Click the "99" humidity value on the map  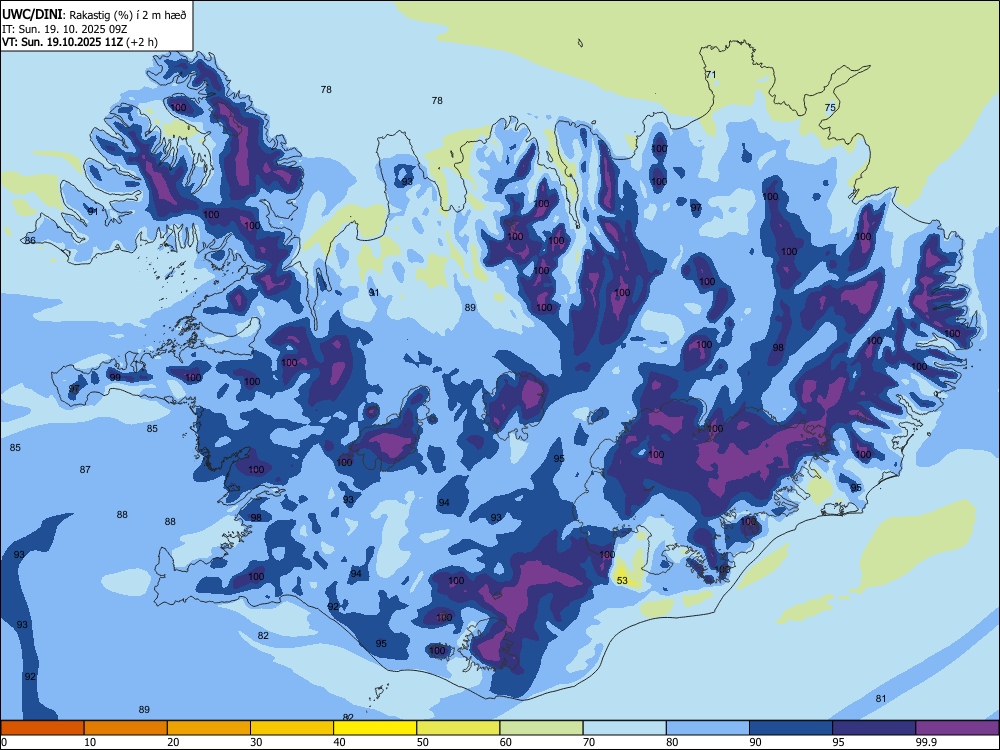click(x=115, y=378)
